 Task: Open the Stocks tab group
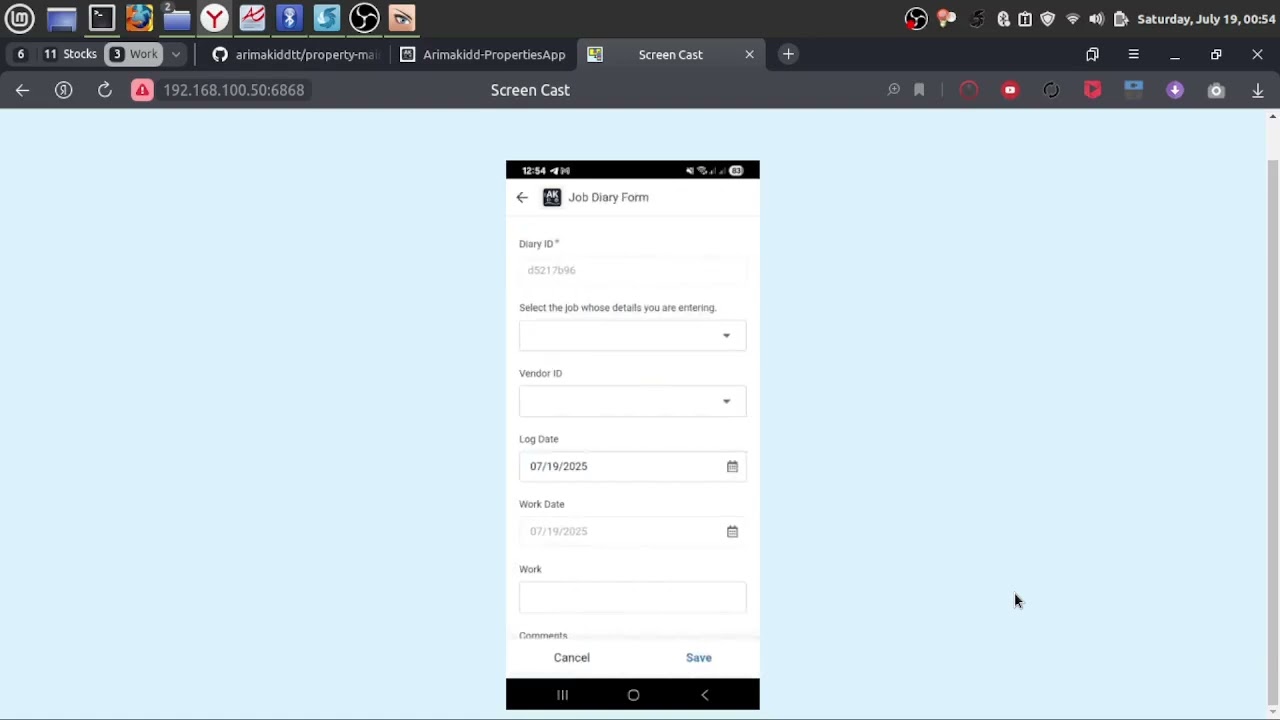click(x=70, y=54)
